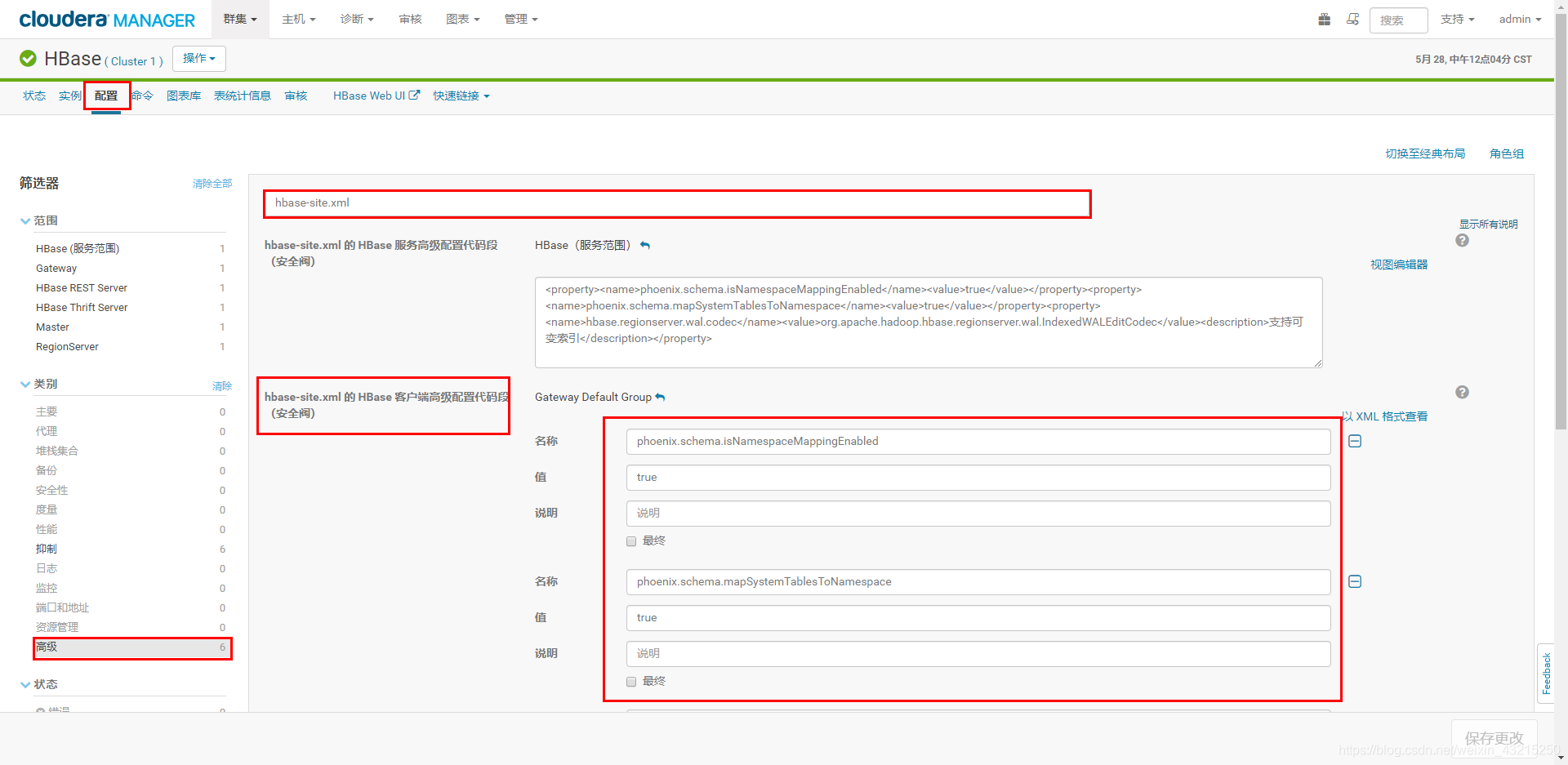Open the 管理 dropdown menu
The height and width of the screenshot is (765, 1568).
pyautogui.click(x=521, y=19)
